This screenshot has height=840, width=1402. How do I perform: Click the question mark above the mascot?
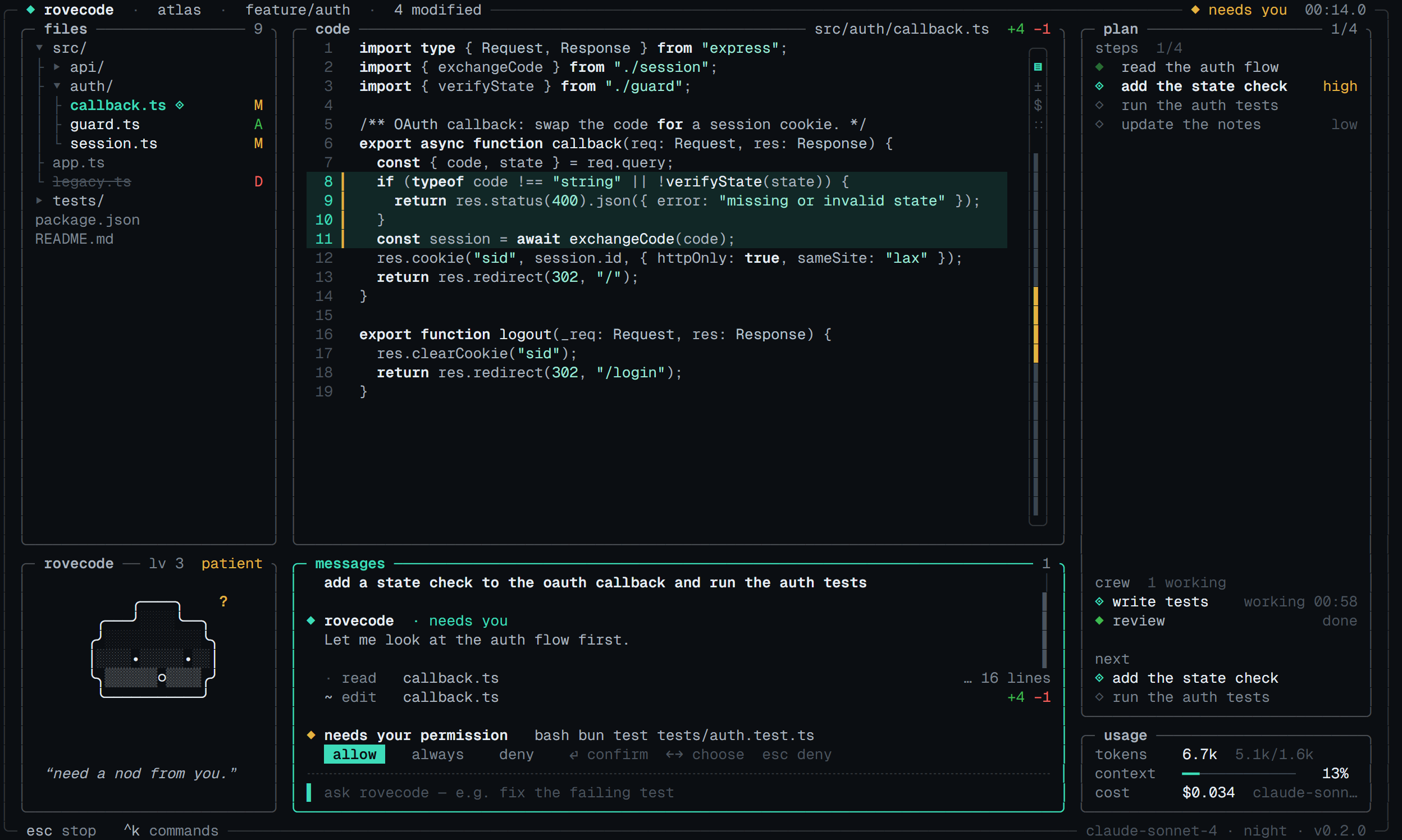[223, 602]
